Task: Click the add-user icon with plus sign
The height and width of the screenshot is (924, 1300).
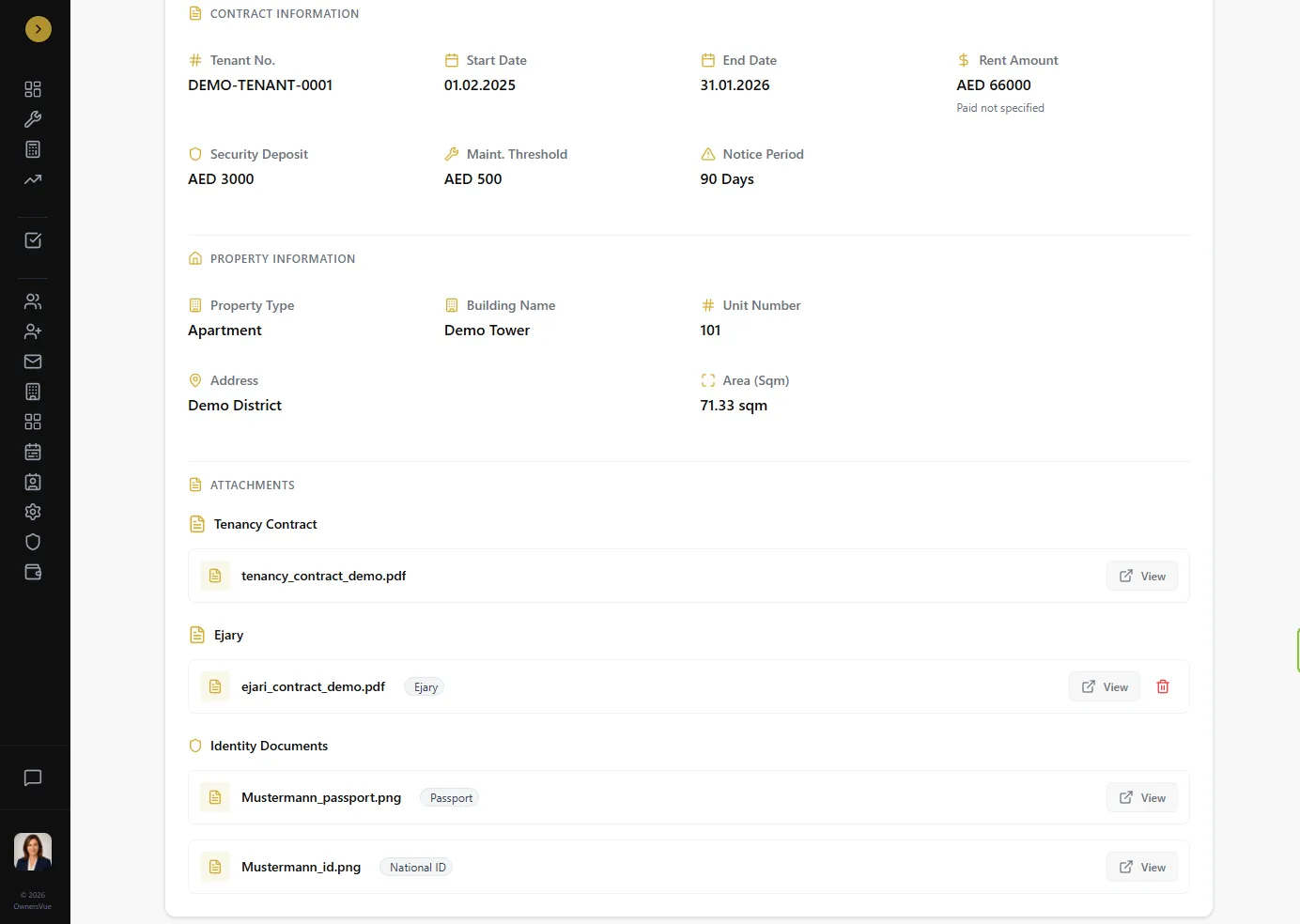Action: point(33,331)
